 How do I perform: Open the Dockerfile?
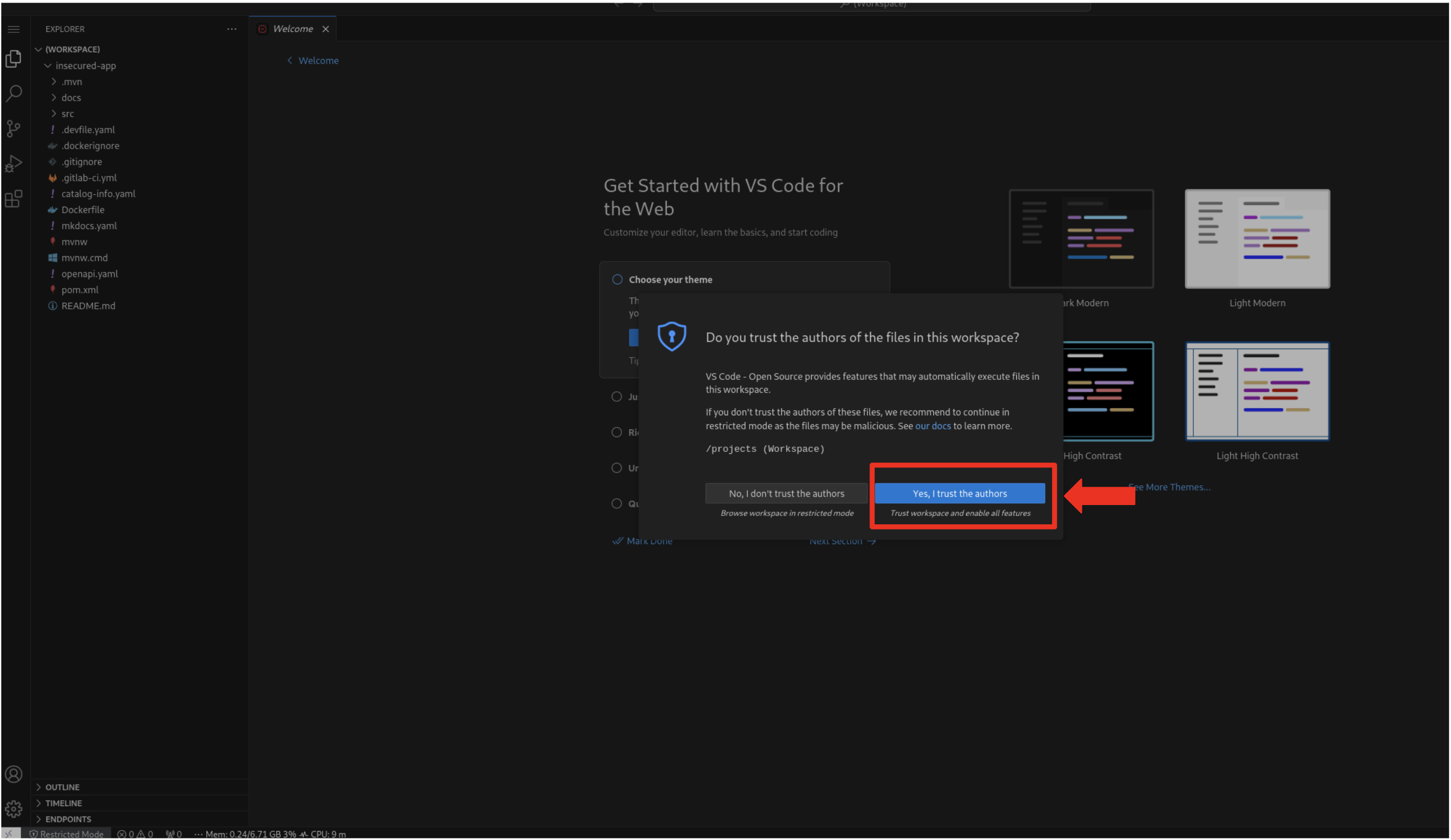82,210
